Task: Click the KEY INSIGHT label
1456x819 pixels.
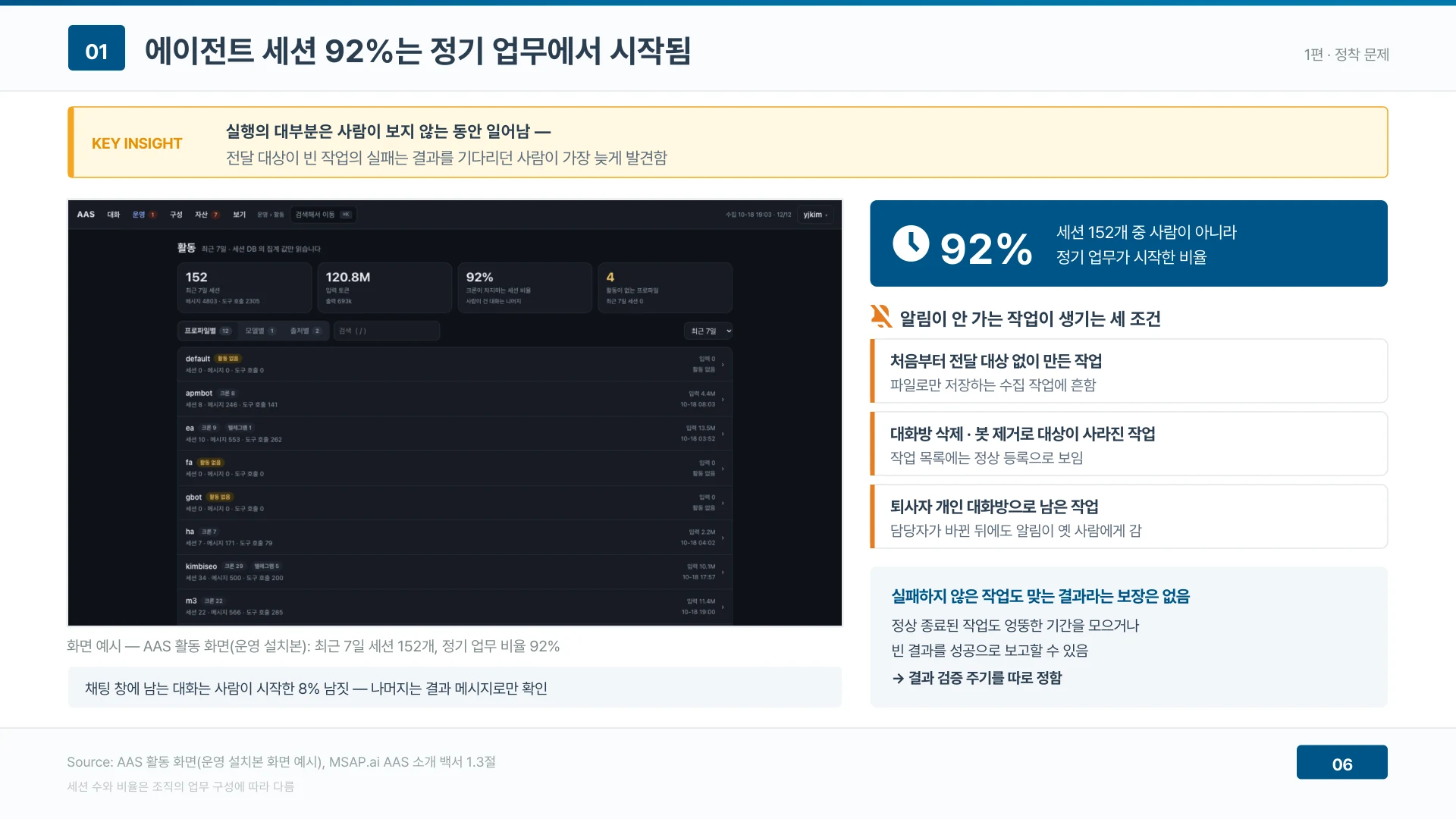Action: (136, 143)
